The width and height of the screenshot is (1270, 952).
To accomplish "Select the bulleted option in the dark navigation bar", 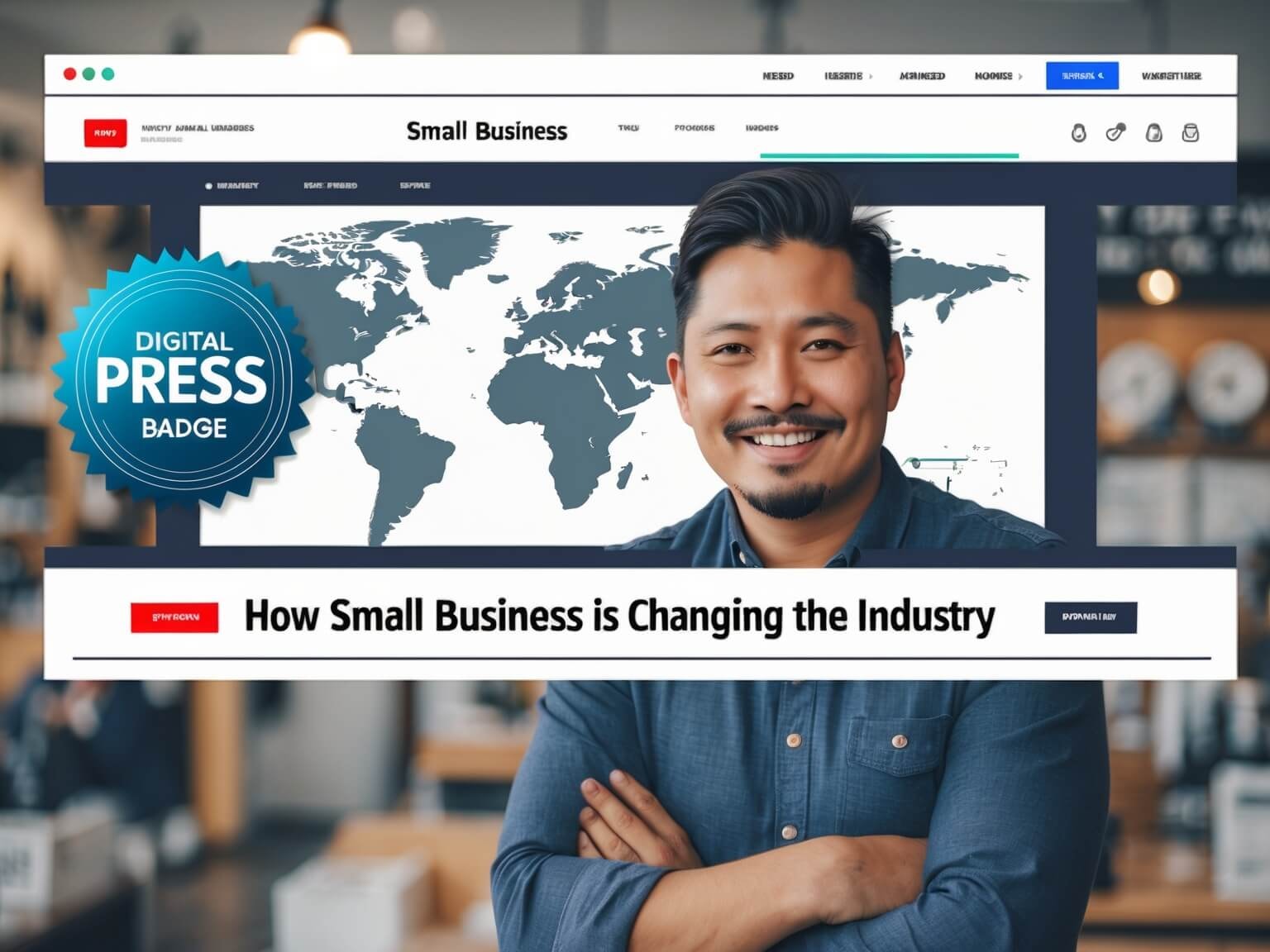I will click(x=232, y=186).
